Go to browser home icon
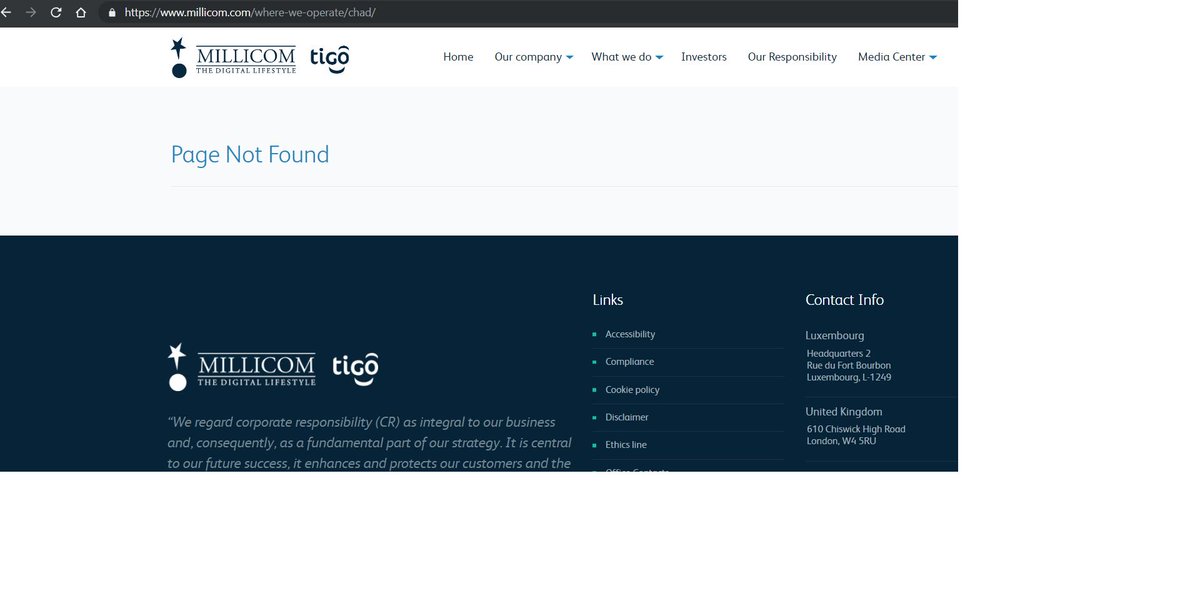 (x=81, y=13)
